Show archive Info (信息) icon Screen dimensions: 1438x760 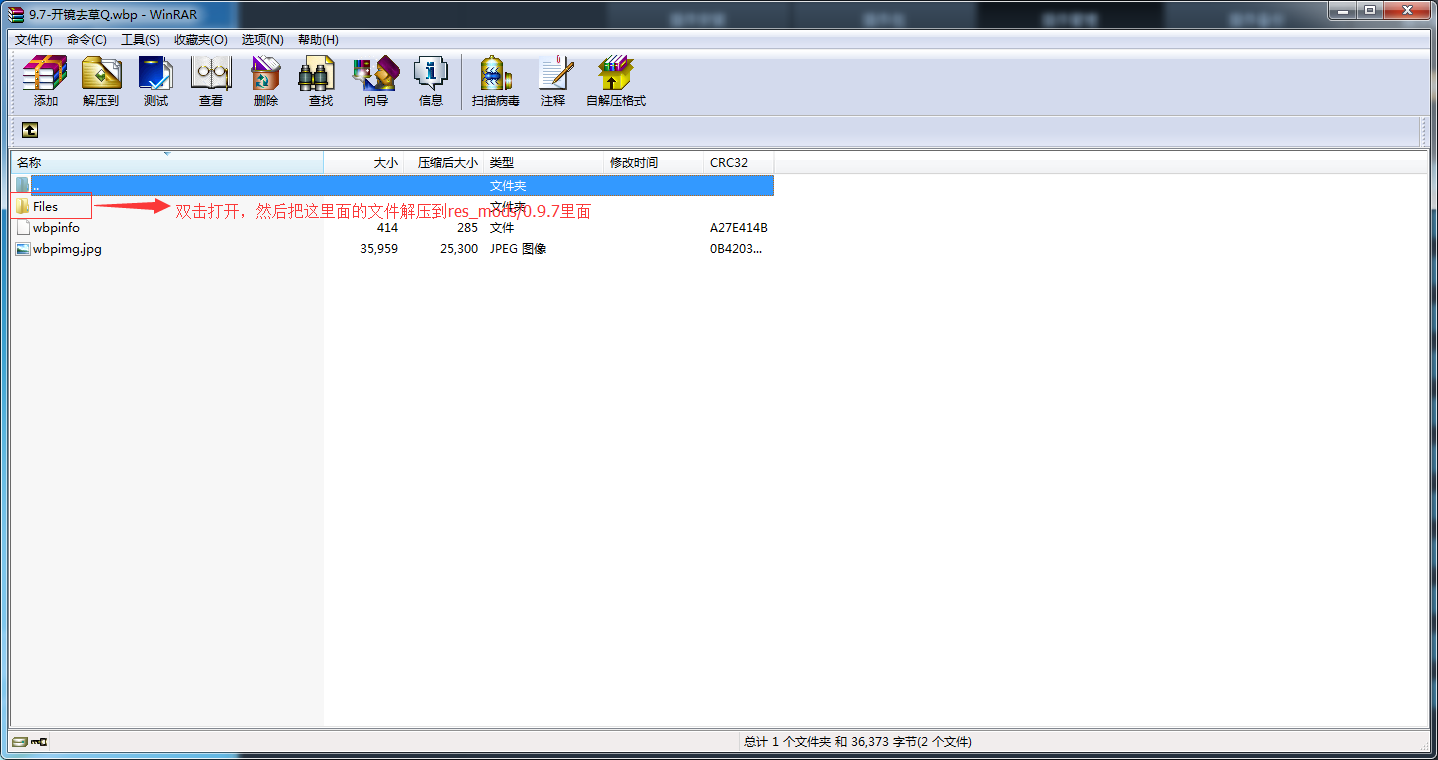pos(431,81)
